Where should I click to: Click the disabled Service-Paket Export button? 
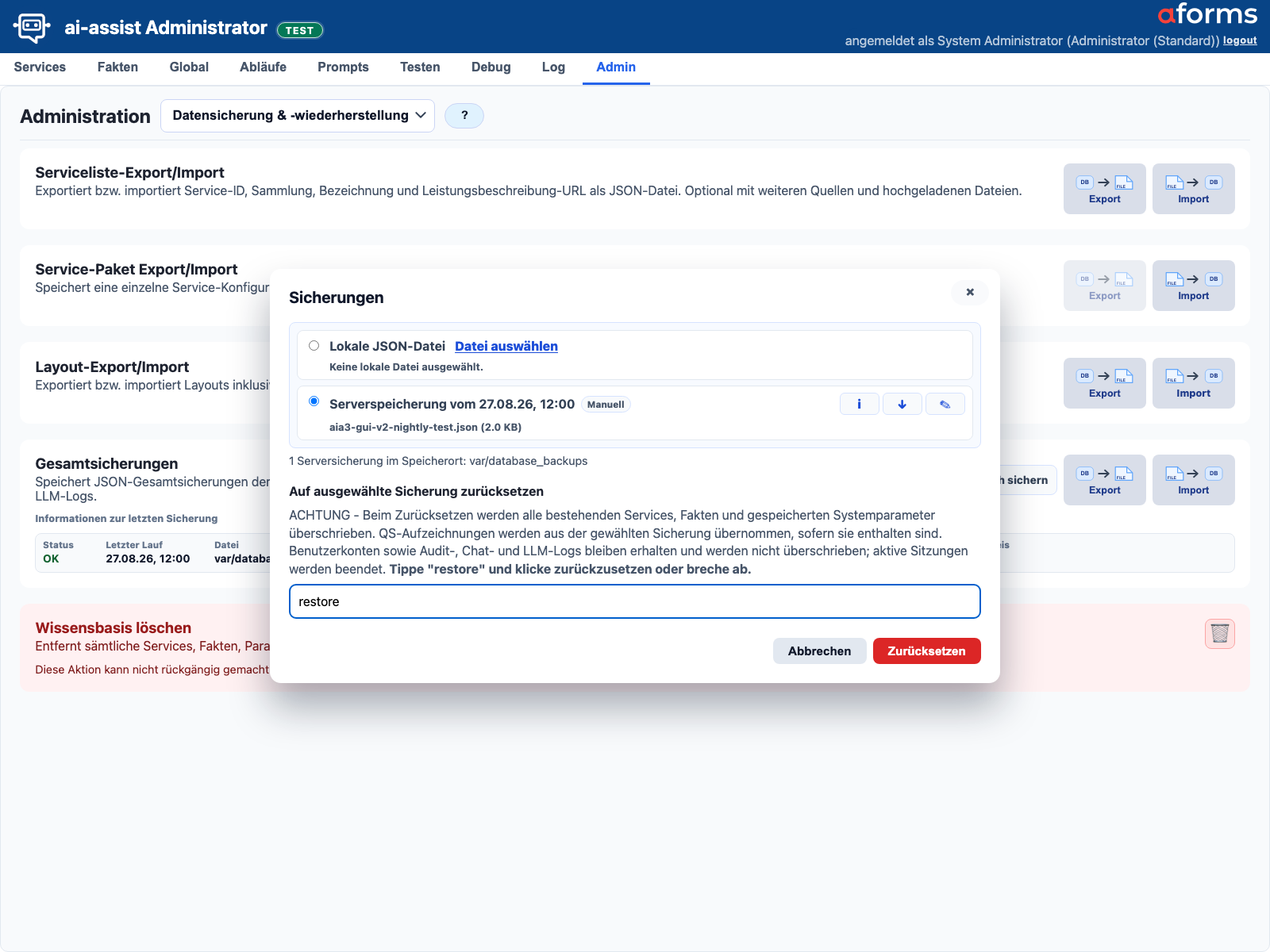click(1104, 286)
